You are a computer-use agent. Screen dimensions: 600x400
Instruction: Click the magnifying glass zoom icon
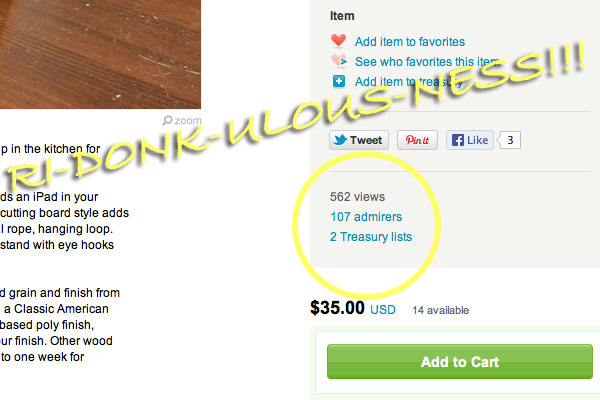coord(167,121)
